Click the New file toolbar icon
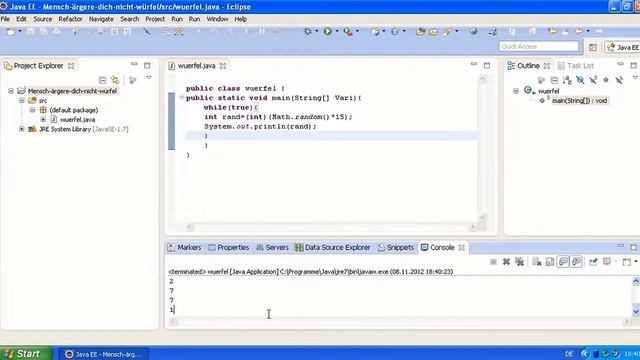Screen dimensions: 640x360 pyautogui.click(x=11, y=31)
